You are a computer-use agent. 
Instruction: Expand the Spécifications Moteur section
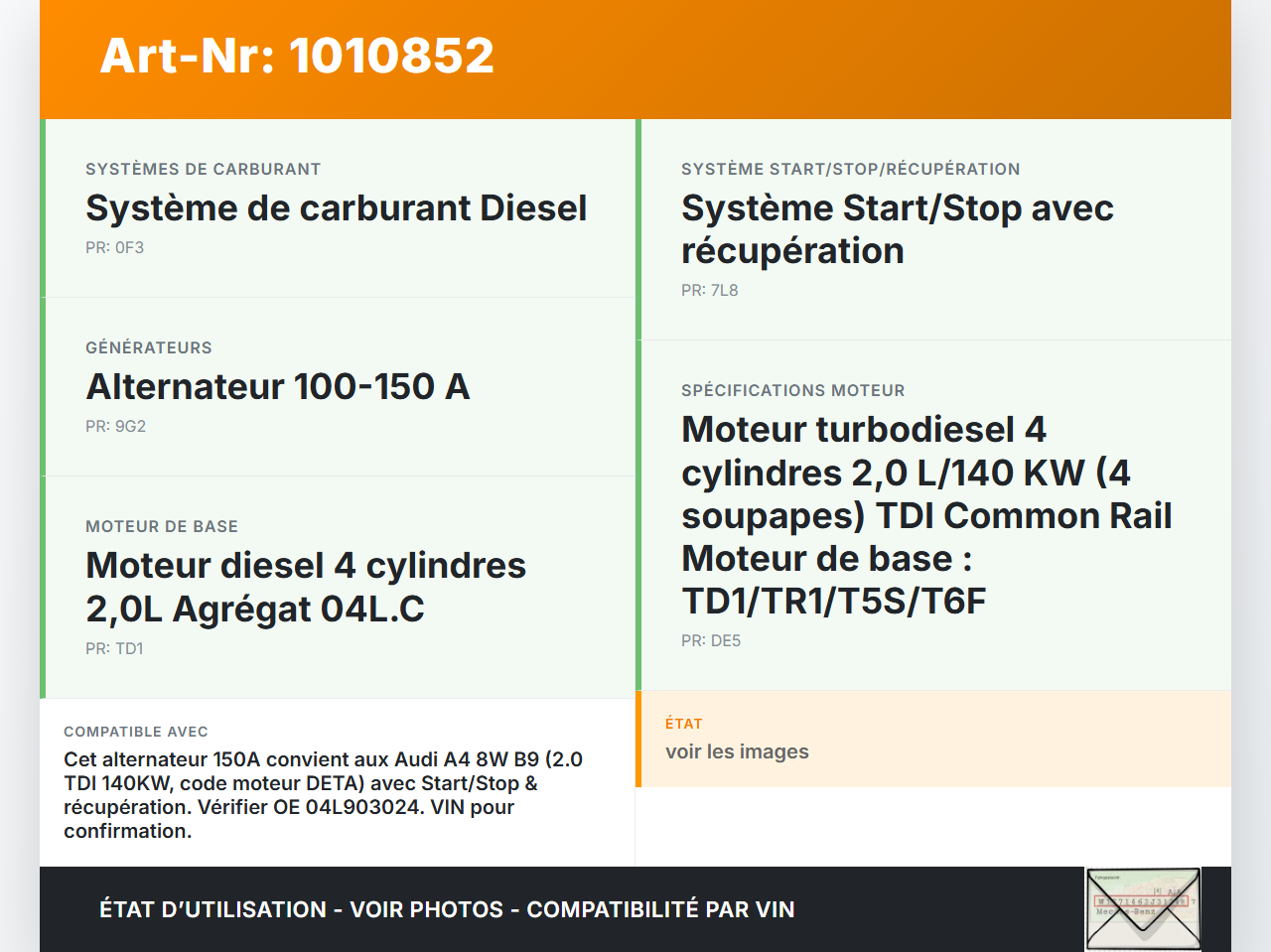click(x=926, y=514)
